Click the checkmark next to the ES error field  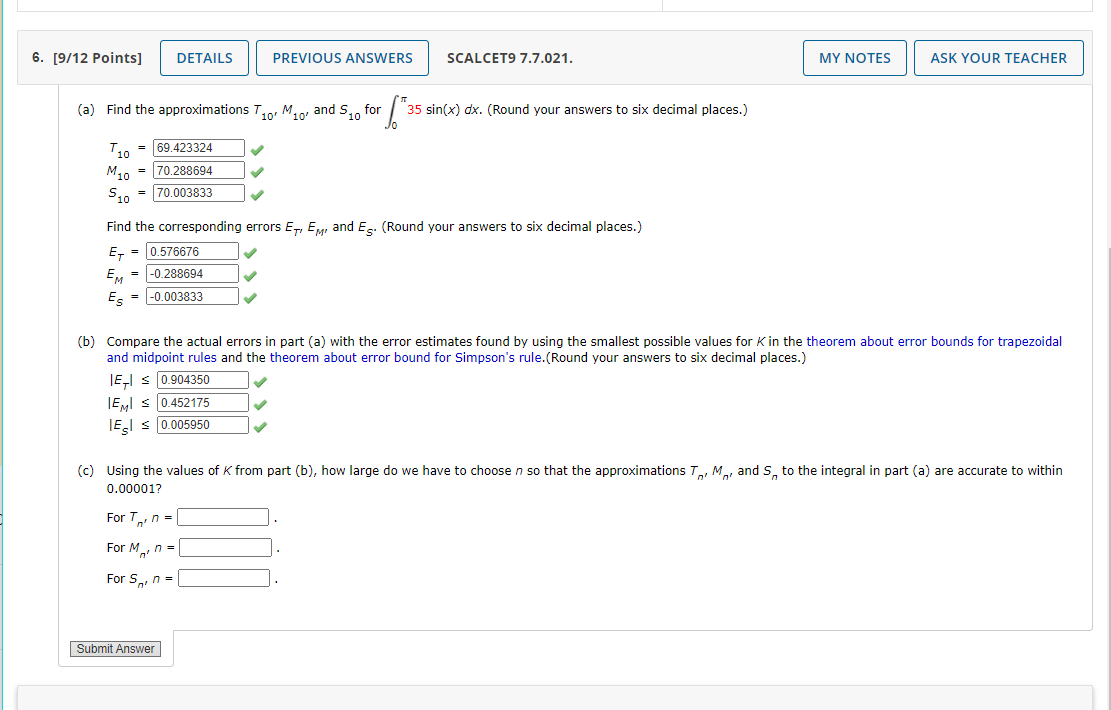click(249, 296)
